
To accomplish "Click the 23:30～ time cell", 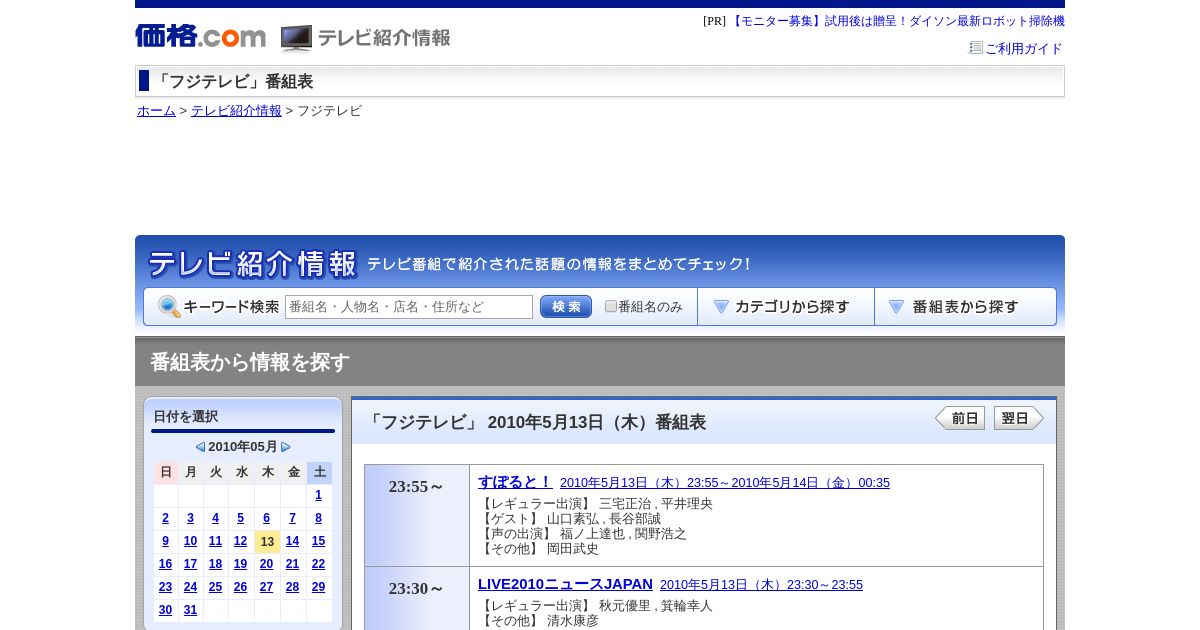I will pos(417,598).
